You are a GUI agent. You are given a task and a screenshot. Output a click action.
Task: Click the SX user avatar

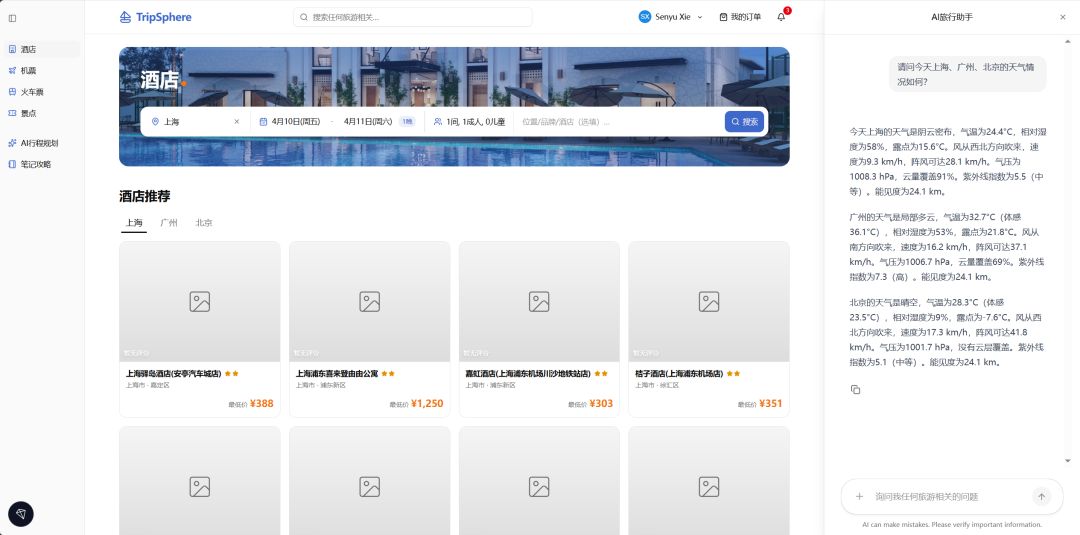645,17
